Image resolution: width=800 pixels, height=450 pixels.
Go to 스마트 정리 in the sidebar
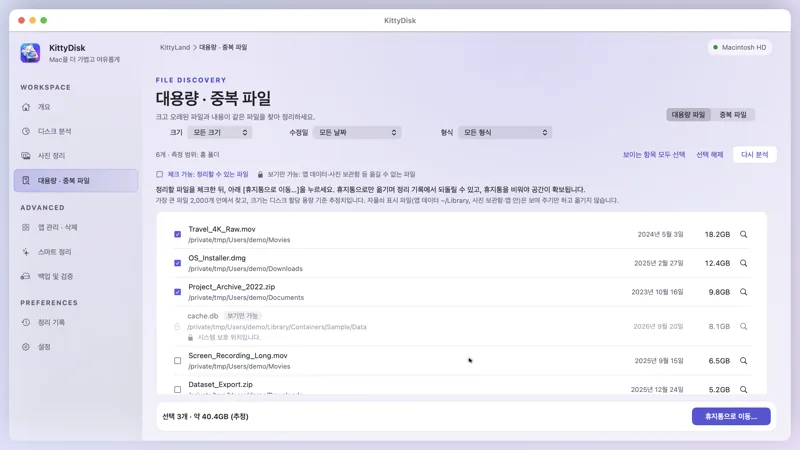pyautogui.click(x=76, y=252)
